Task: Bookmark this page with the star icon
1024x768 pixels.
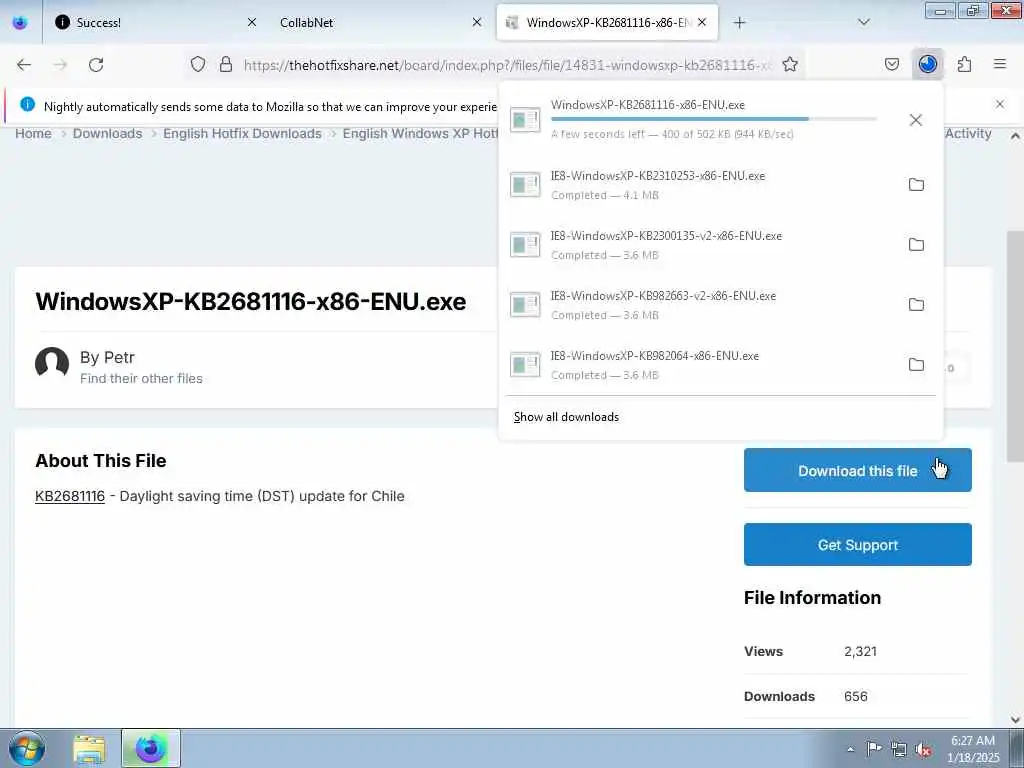Action: pyautogui.click(x=790, y=64)
